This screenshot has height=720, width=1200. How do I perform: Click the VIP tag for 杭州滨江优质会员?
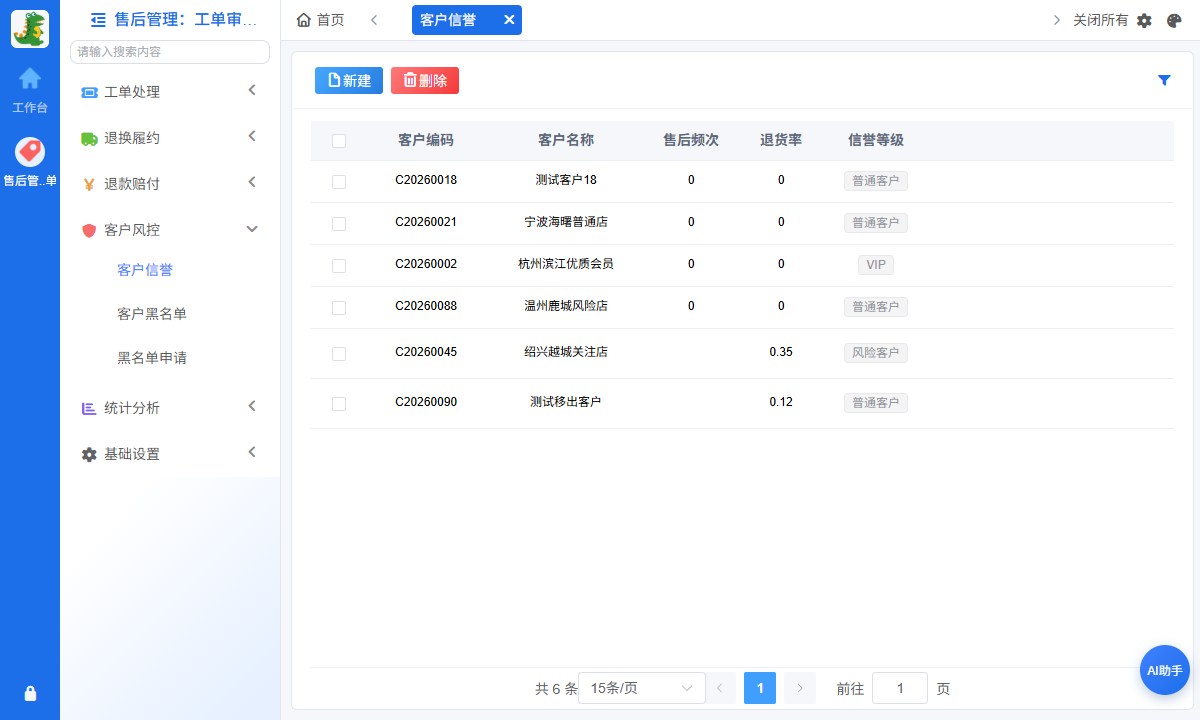pos(876,265)
